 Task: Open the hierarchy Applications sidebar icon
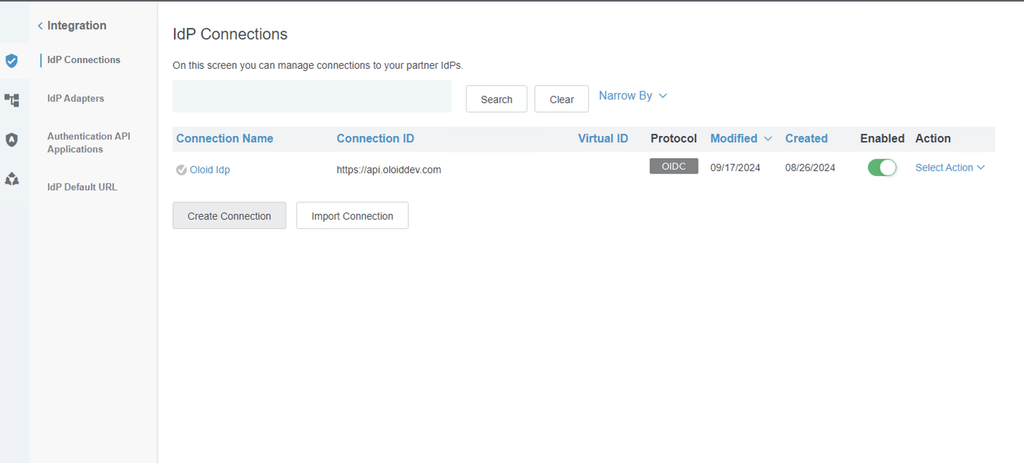tap(11, 100)
